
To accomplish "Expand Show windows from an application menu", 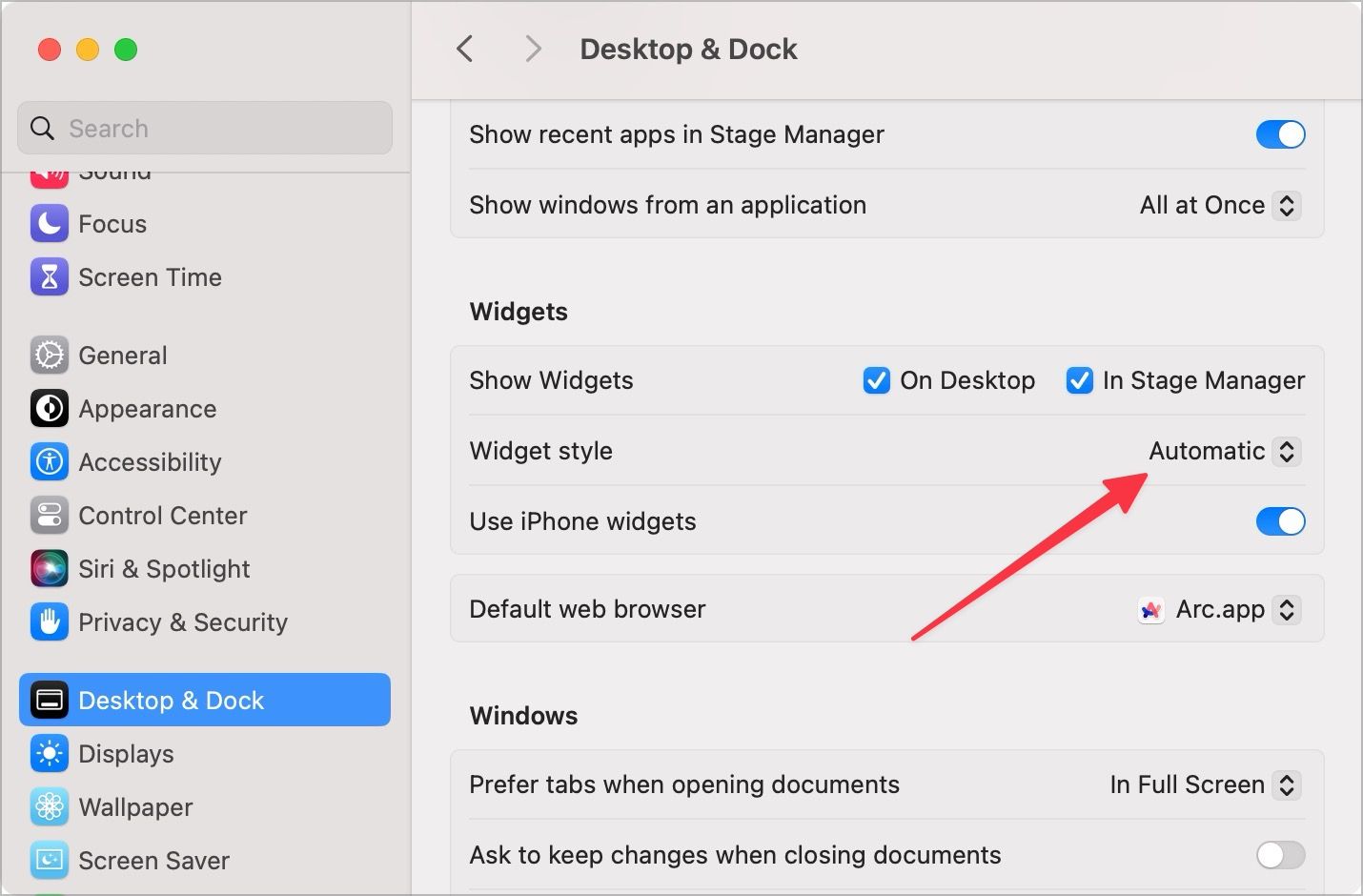I will (1219, 205).
